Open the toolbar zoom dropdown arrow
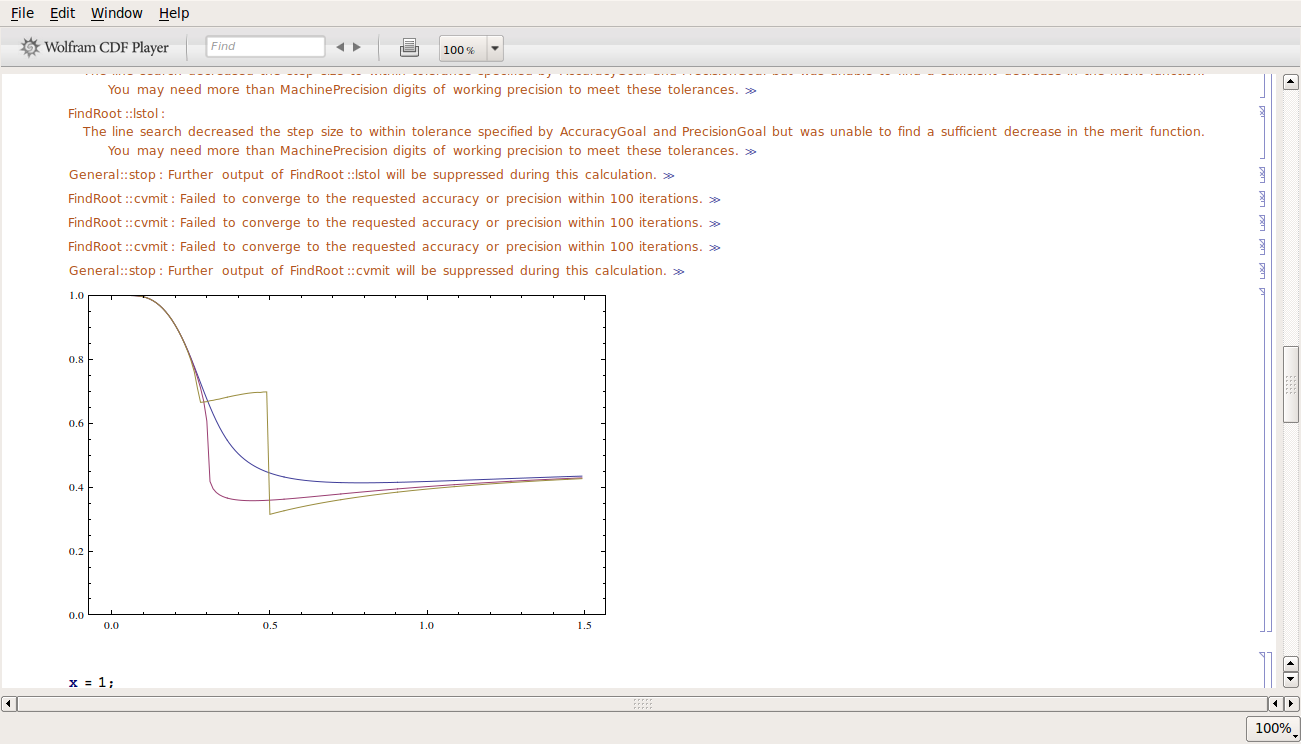1301x744 pixels. (495, 49)
